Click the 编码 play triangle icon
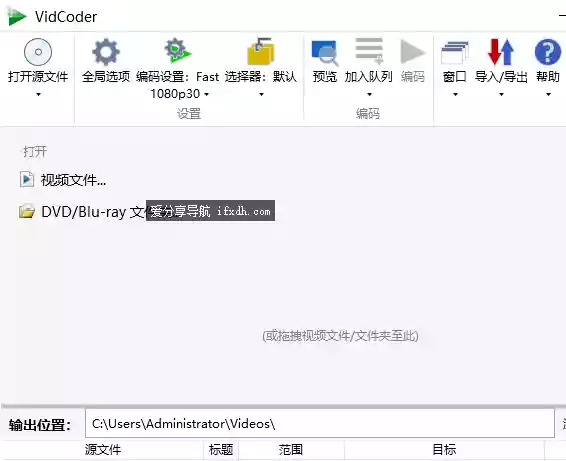 coord(413,52)
